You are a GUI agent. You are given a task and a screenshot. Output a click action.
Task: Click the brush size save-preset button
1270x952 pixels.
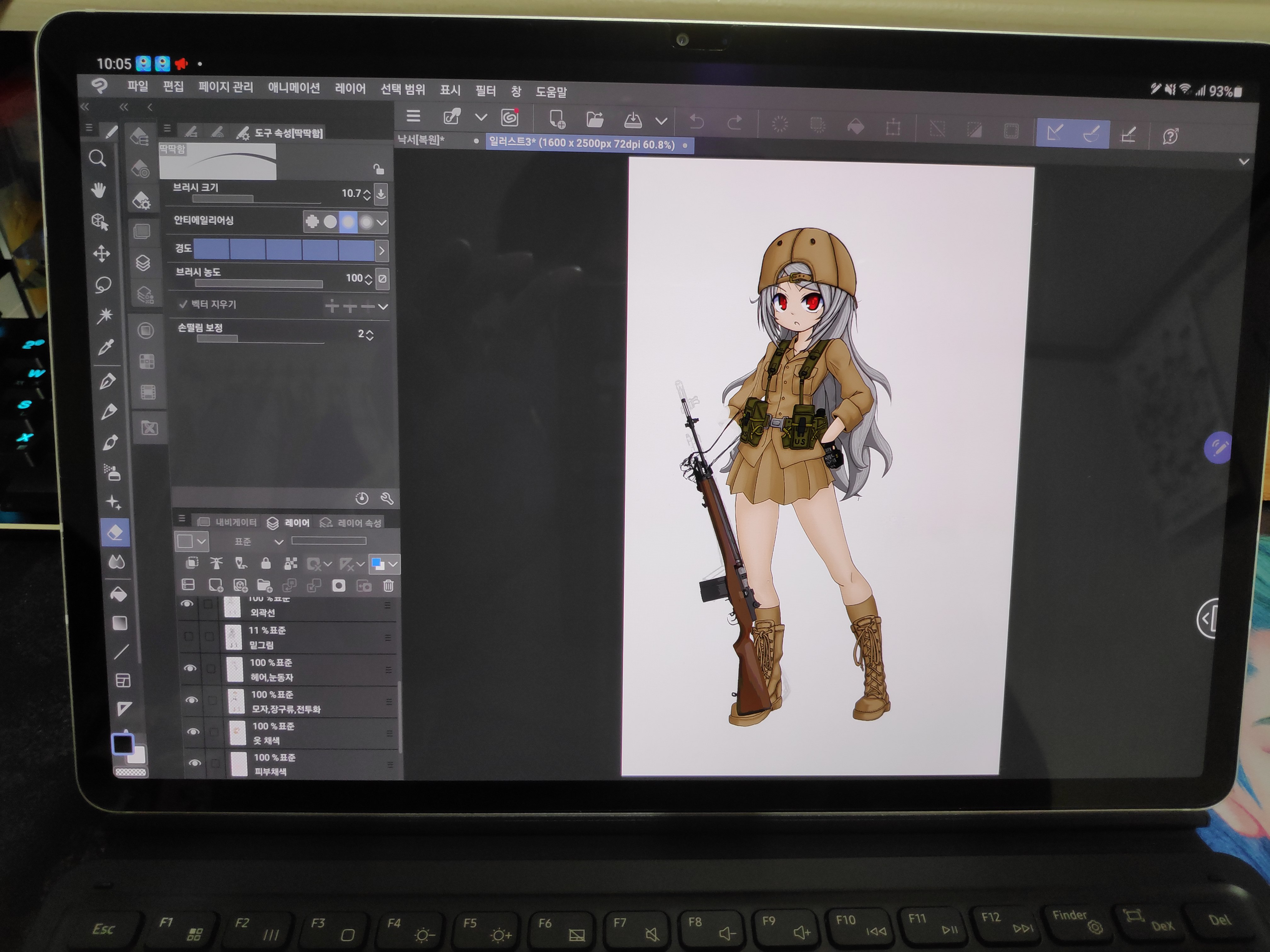(x=381, y=194)
